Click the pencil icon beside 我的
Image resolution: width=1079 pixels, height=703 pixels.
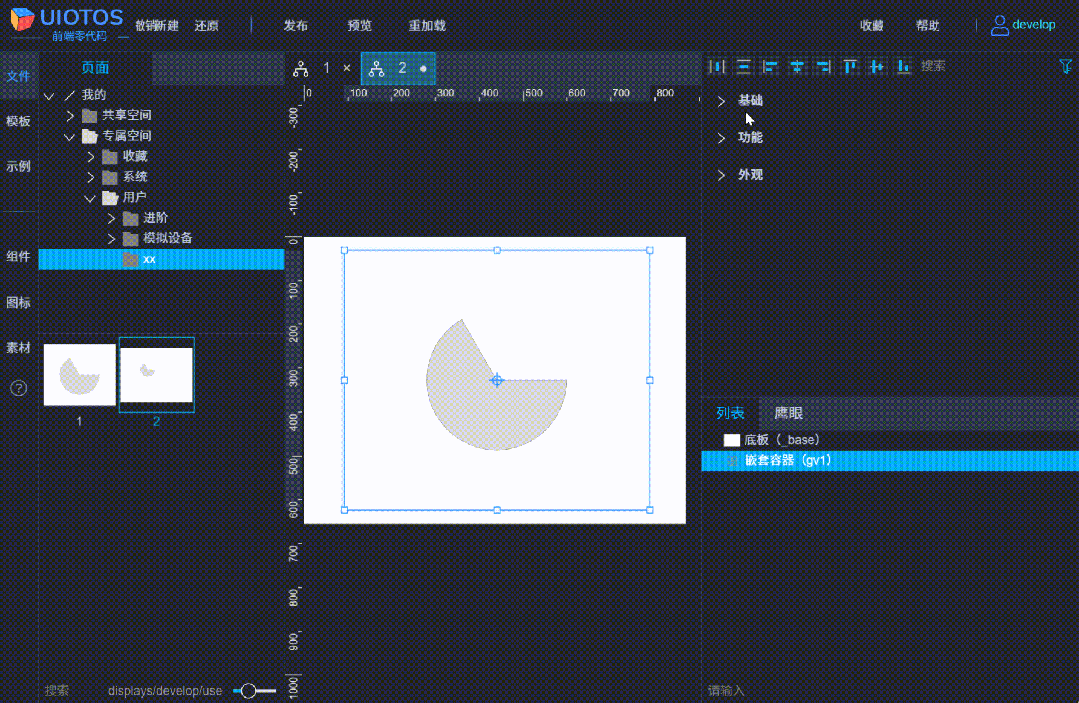(x=70, y=95)
